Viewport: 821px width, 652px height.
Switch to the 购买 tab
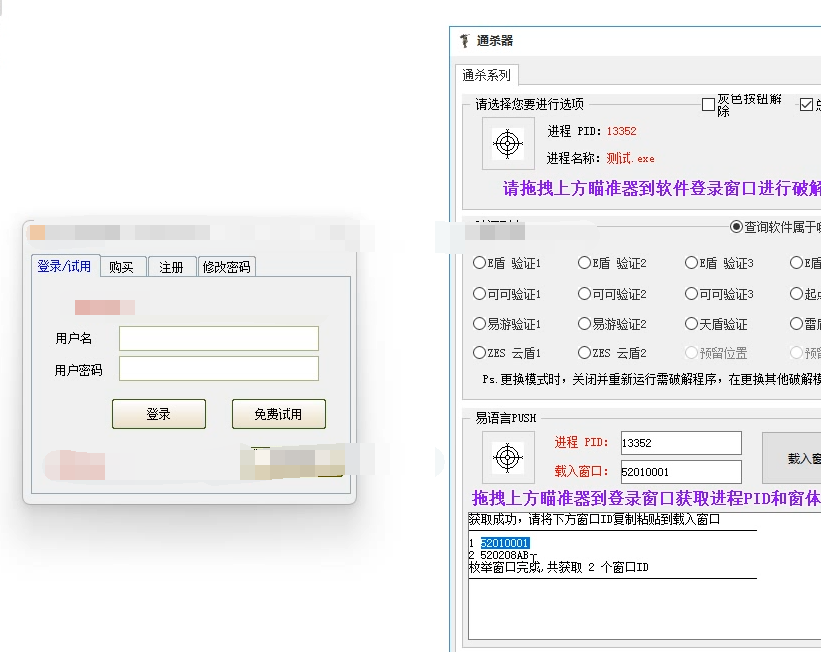click(x=121, y=267)
